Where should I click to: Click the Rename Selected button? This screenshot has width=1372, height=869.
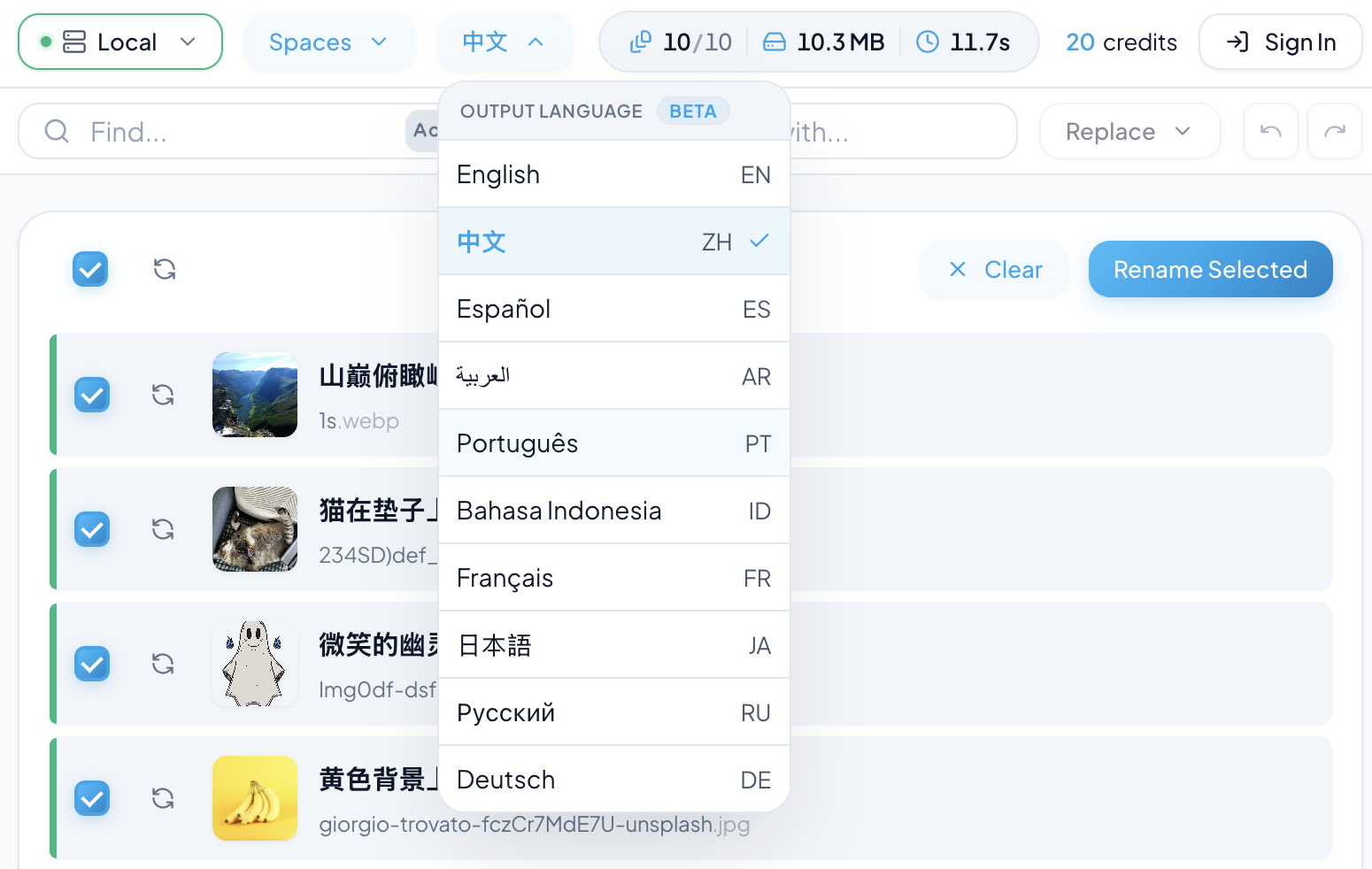tap(1210, 269)
